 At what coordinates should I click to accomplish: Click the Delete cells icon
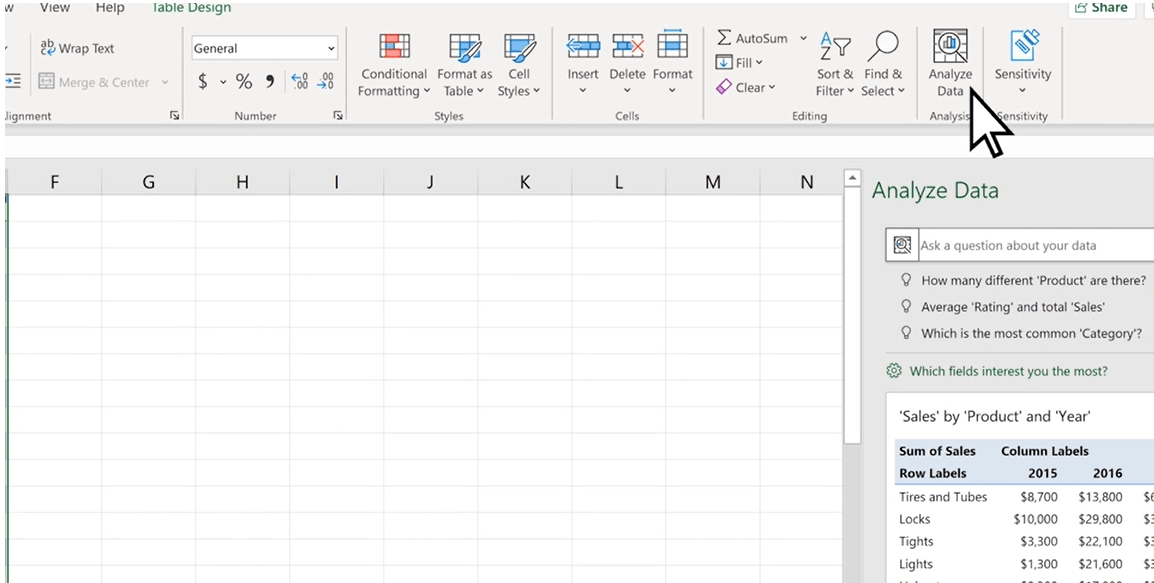[627, 47]
